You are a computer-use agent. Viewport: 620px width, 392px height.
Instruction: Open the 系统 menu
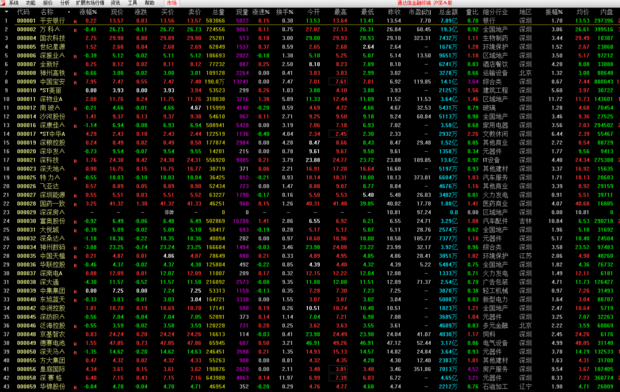click(x=14, y=3)
